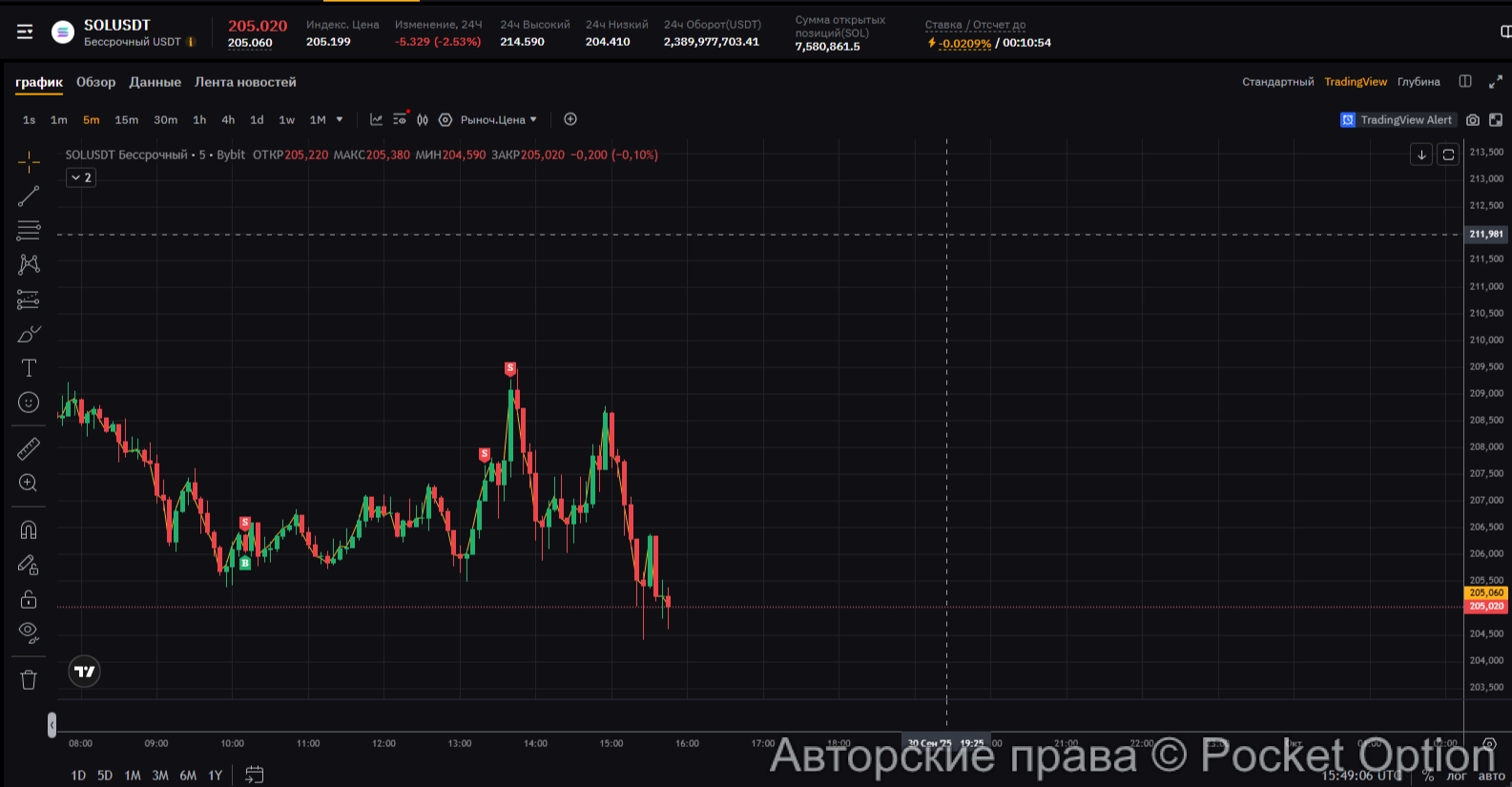
Task: Open the Рыноч.Цена price type dropdown
Action: coord(498,120)
